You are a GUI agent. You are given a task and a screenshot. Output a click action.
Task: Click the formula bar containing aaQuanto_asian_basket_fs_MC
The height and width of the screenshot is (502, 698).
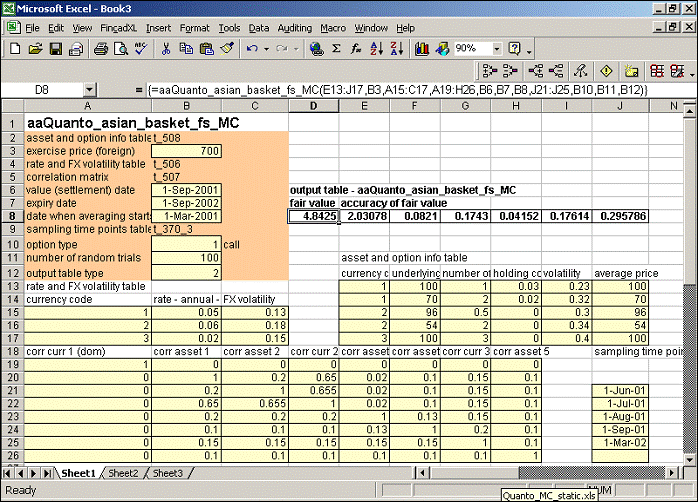click(421, 90)
